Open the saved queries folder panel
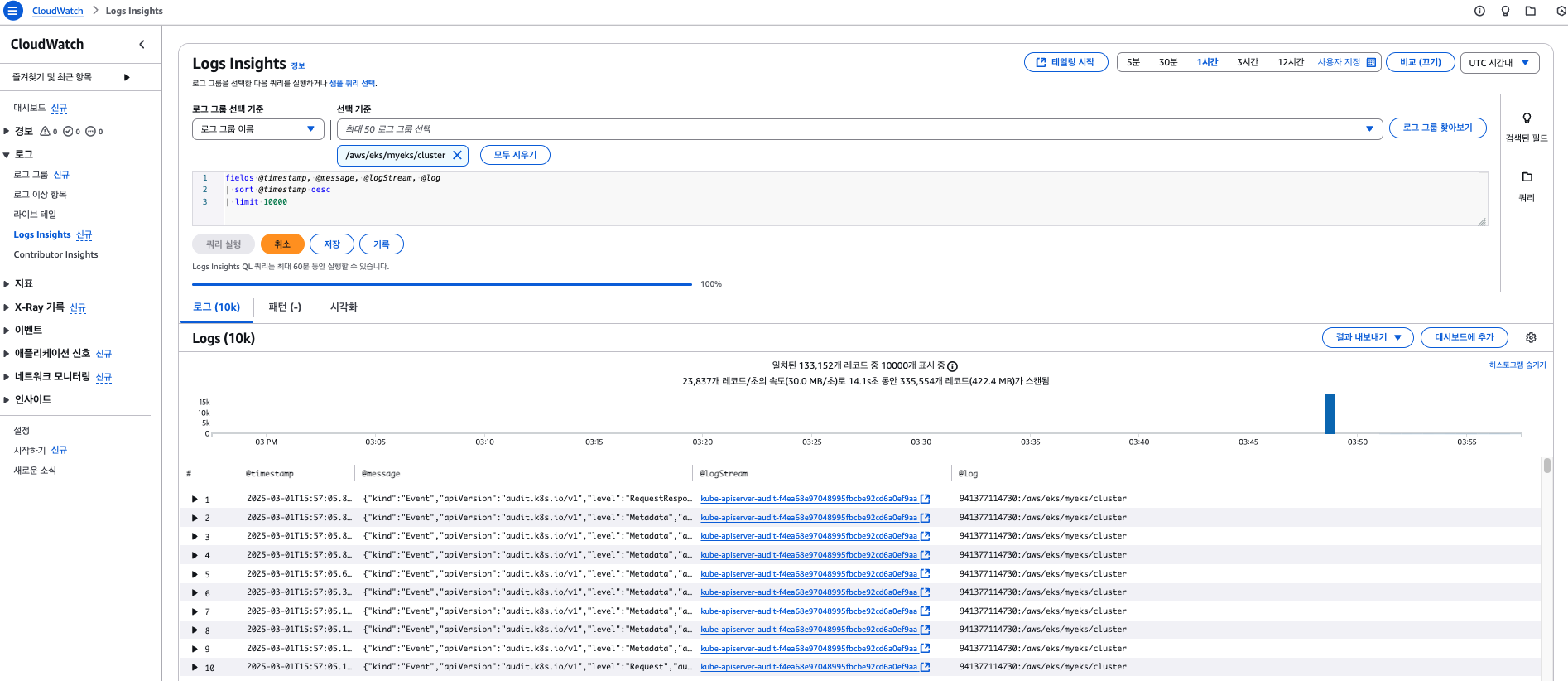1568x681 pixels. (1527, 176)
